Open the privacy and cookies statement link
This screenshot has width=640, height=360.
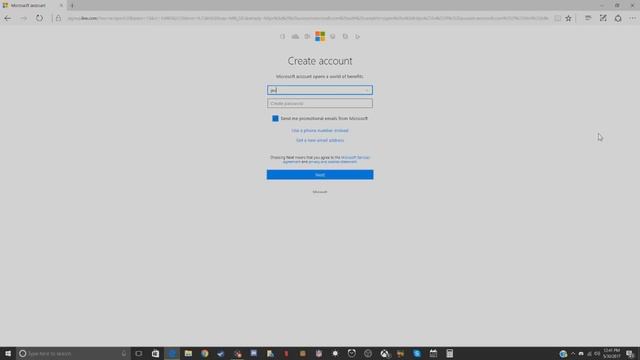[x=333, y=162]
